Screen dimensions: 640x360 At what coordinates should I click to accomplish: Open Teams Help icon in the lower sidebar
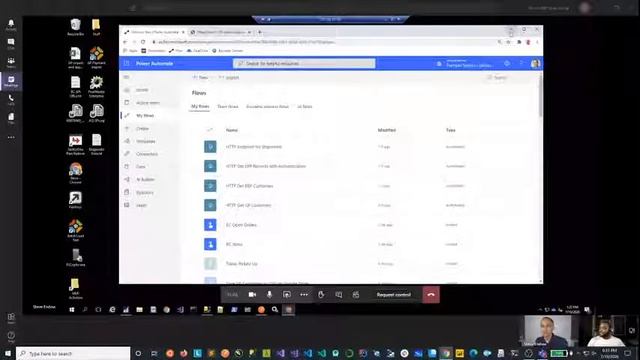(x=11, y=337)
